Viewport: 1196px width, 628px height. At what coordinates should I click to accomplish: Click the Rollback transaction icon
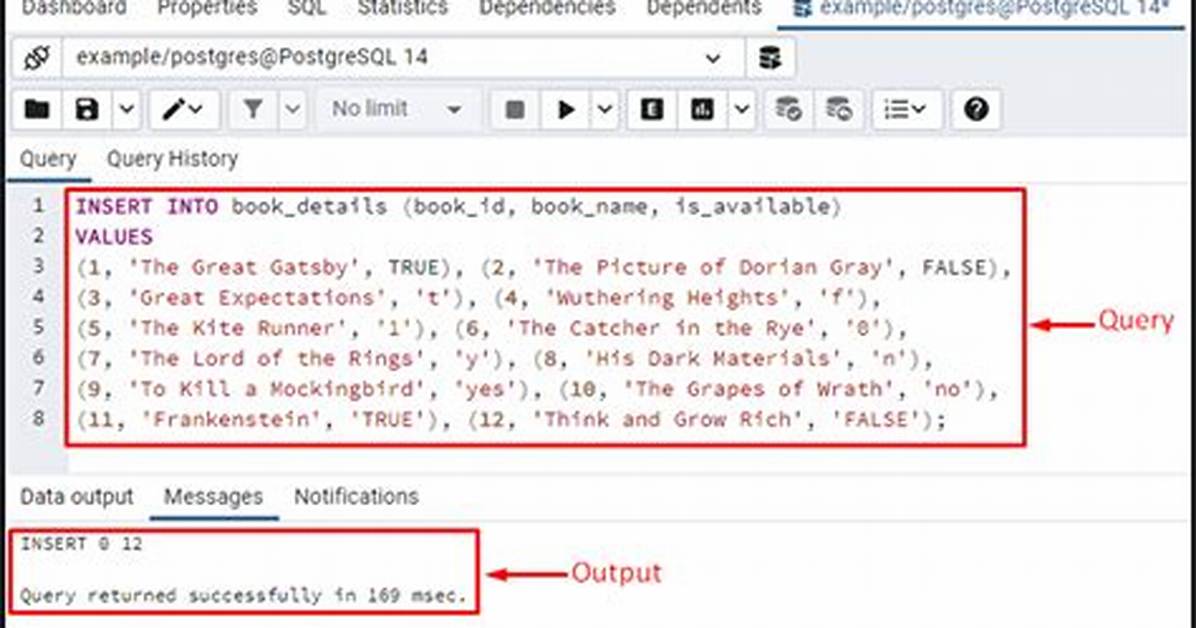click(838, 110)
